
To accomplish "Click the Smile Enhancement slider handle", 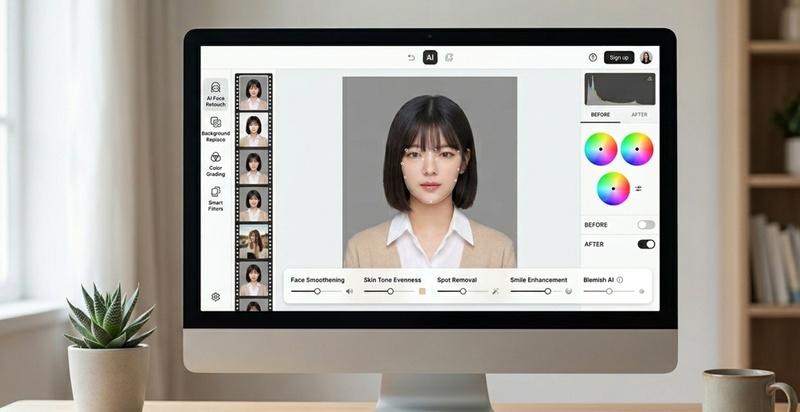I will tap(547, 291).
